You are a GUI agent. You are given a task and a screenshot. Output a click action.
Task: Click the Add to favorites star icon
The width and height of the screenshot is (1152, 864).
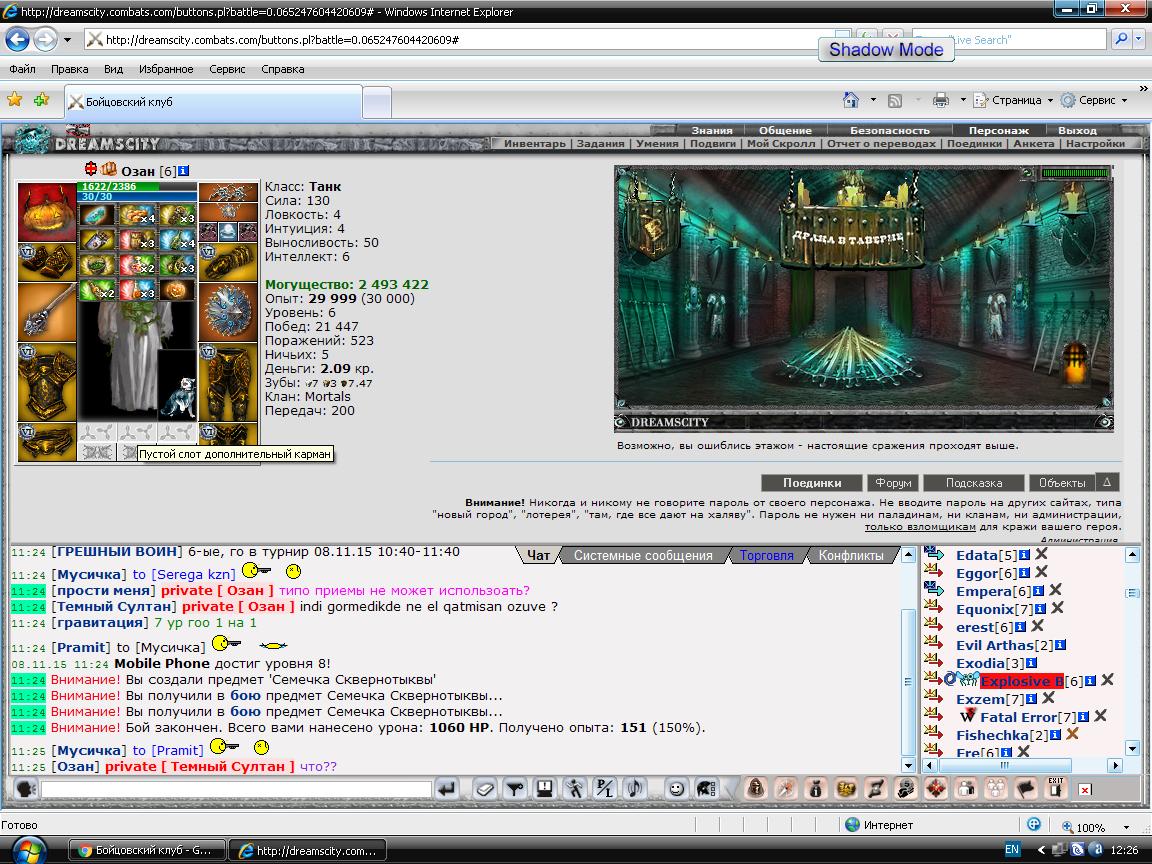[41, 100]
